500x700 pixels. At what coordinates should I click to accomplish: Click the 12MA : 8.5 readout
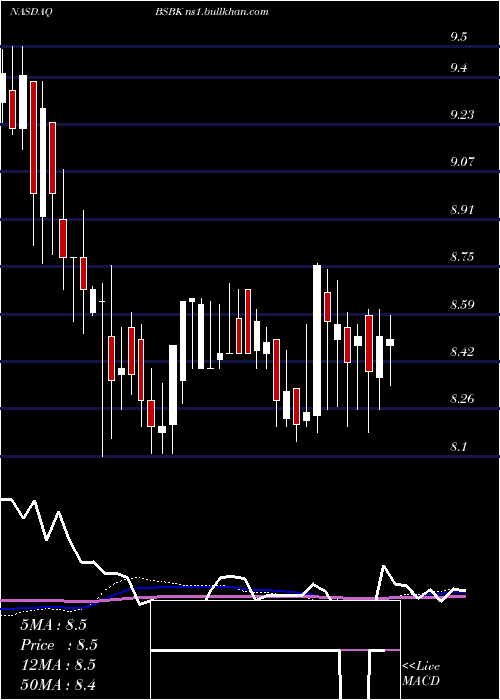click(58, 665)
